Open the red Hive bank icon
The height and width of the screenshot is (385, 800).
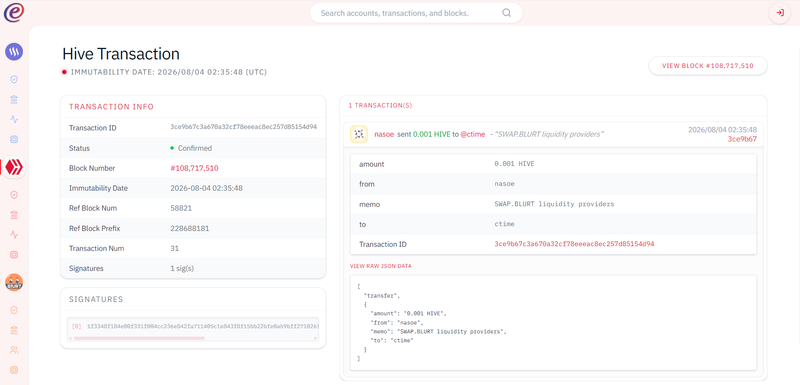point(14,215)
